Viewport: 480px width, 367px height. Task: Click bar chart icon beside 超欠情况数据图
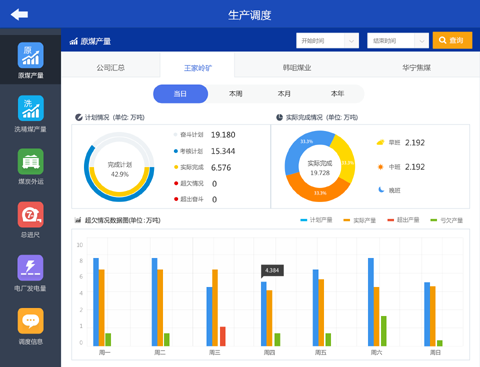coord(78,220)
